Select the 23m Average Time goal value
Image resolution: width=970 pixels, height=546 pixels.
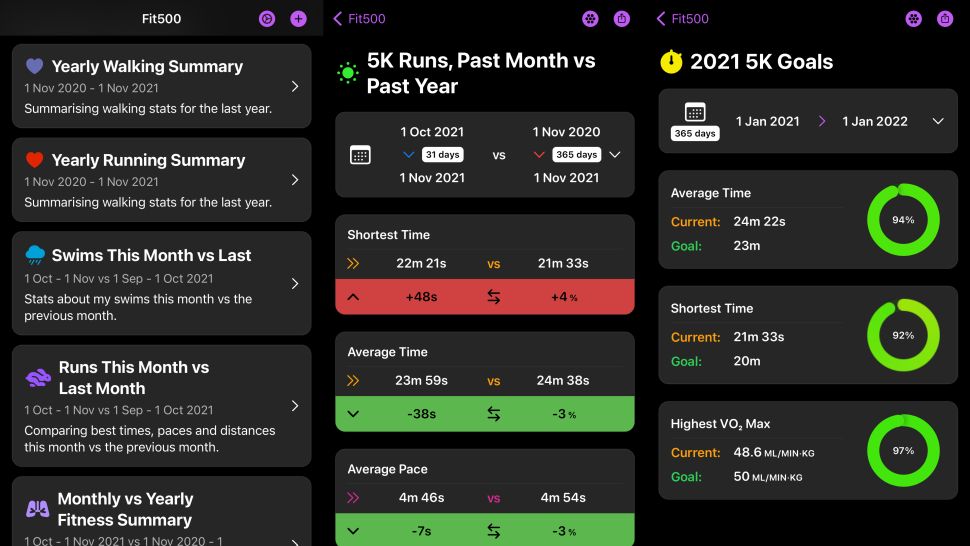[747, 245]
